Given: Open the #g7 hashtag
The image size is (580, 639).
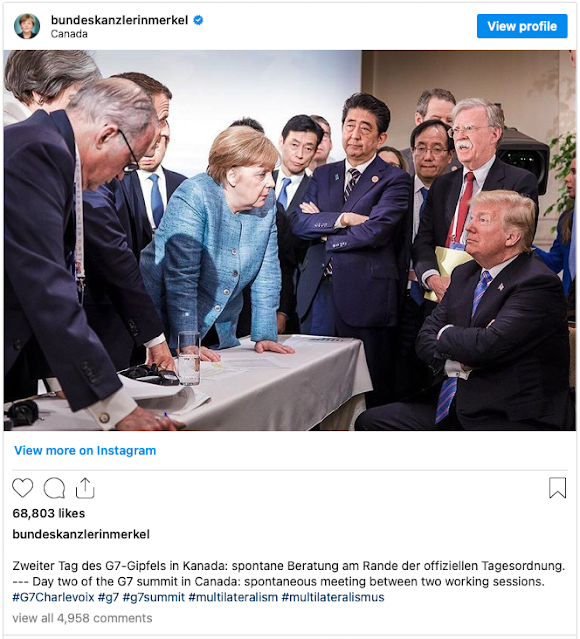Looking at the screenshot, I should pyautogui.click(x=108, y=597).
